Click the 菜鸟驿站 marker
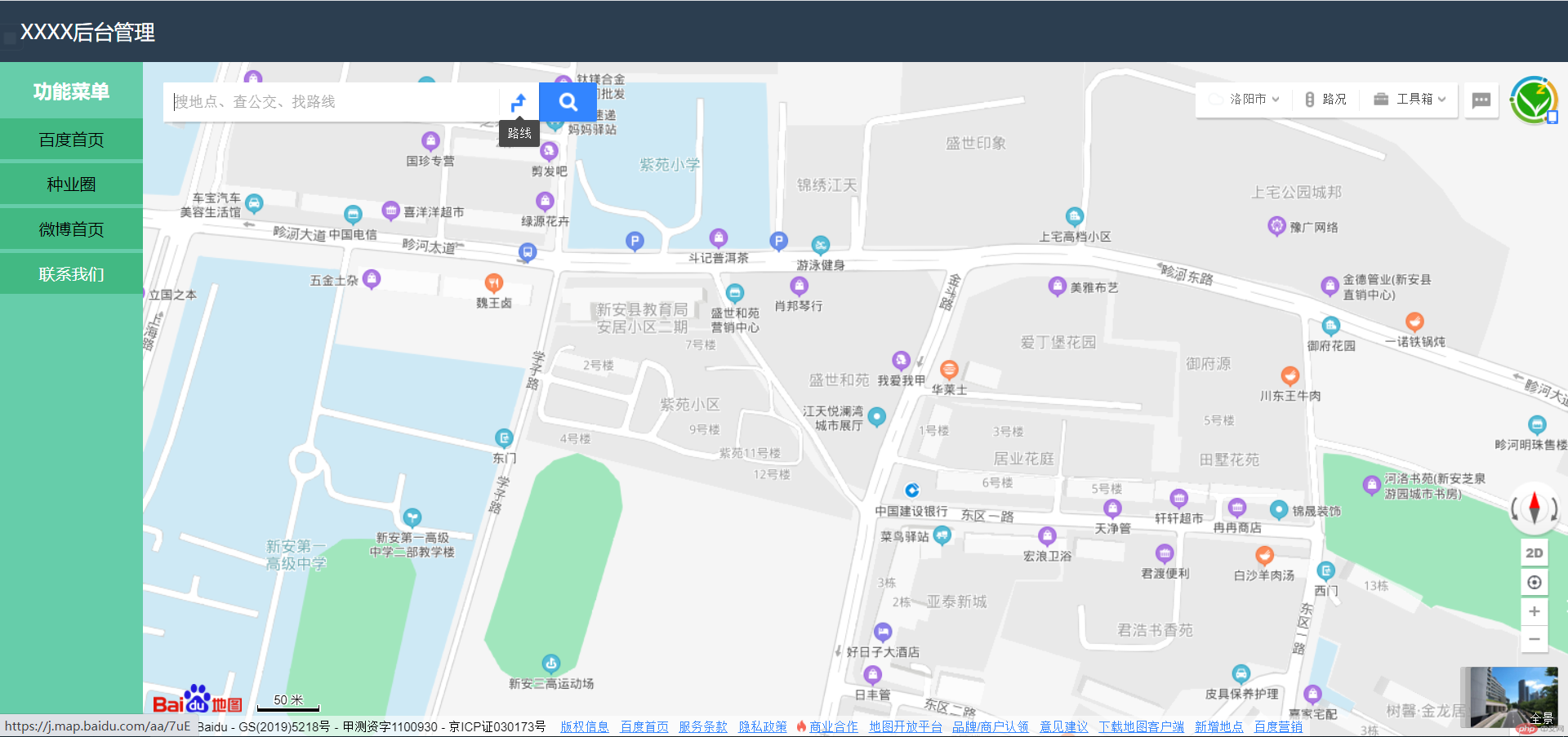 point(942,535)
